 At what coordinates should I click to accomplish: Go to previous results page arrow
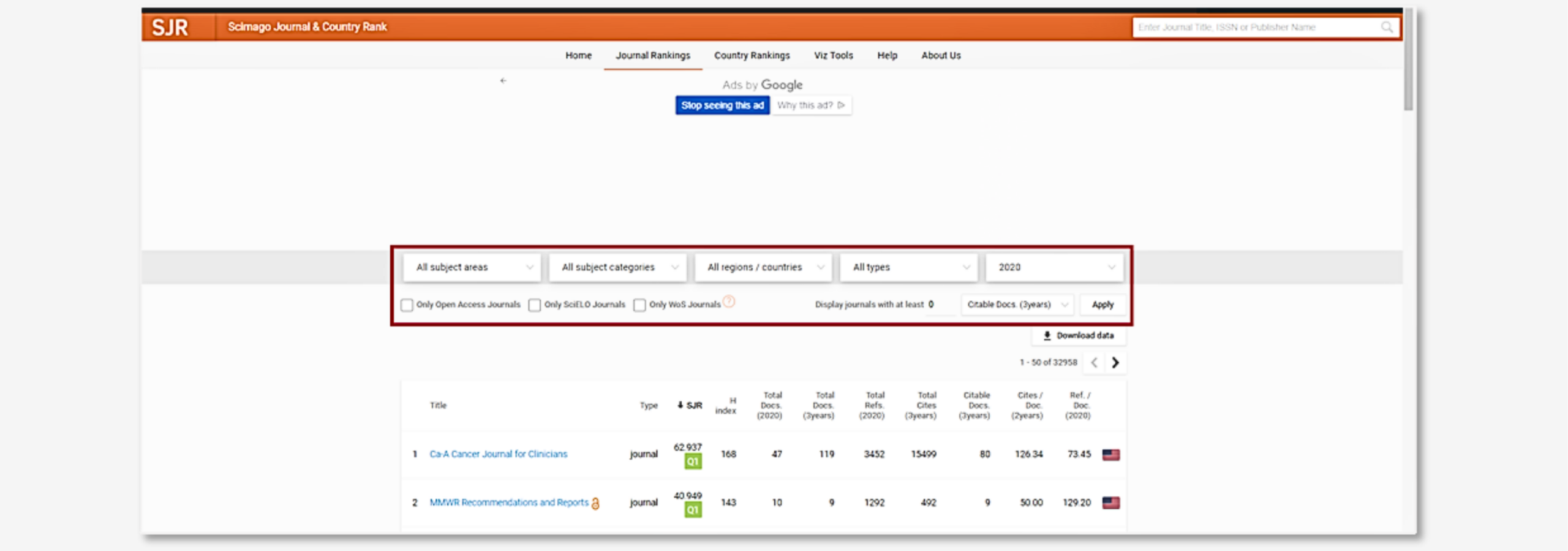[x=1094, y=362]
